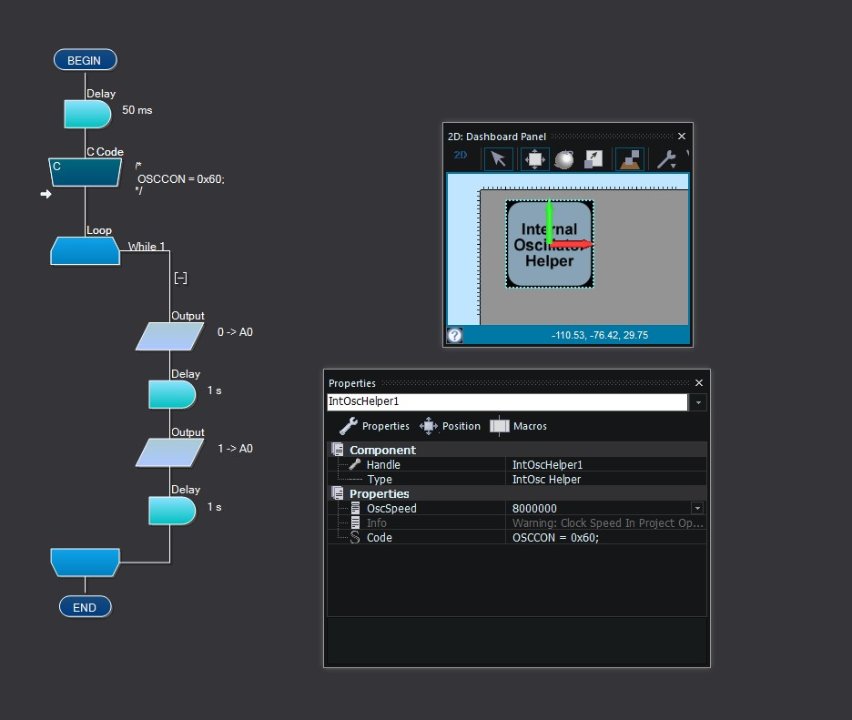Click the Info warning text

tap(606, 523)
